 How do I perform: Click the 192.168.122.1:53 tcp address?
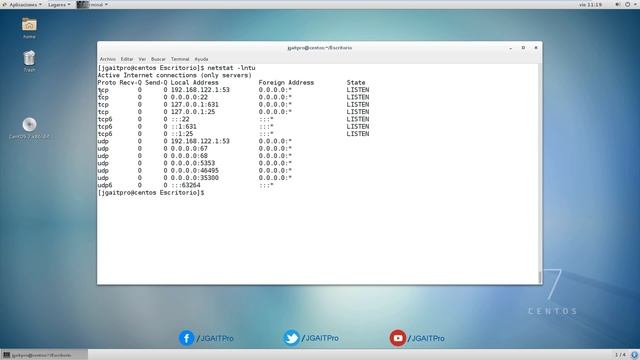(200, 90)
